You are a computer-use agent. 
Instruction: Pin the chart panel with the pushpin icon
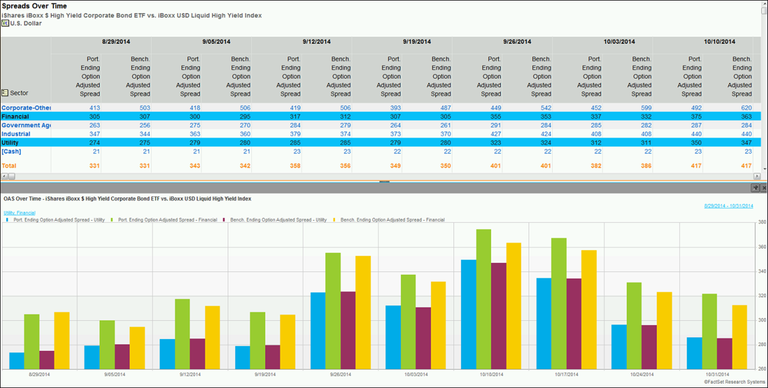755,188
